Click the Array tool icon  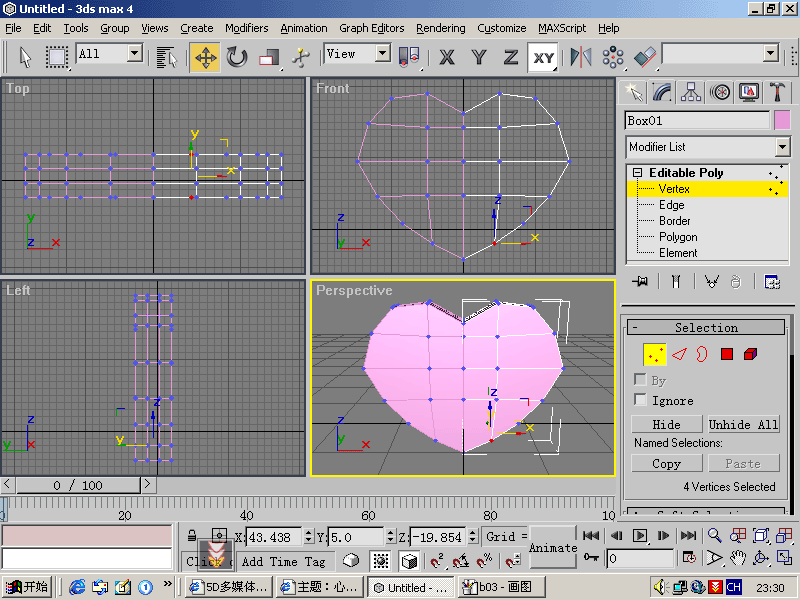[613, 57]
